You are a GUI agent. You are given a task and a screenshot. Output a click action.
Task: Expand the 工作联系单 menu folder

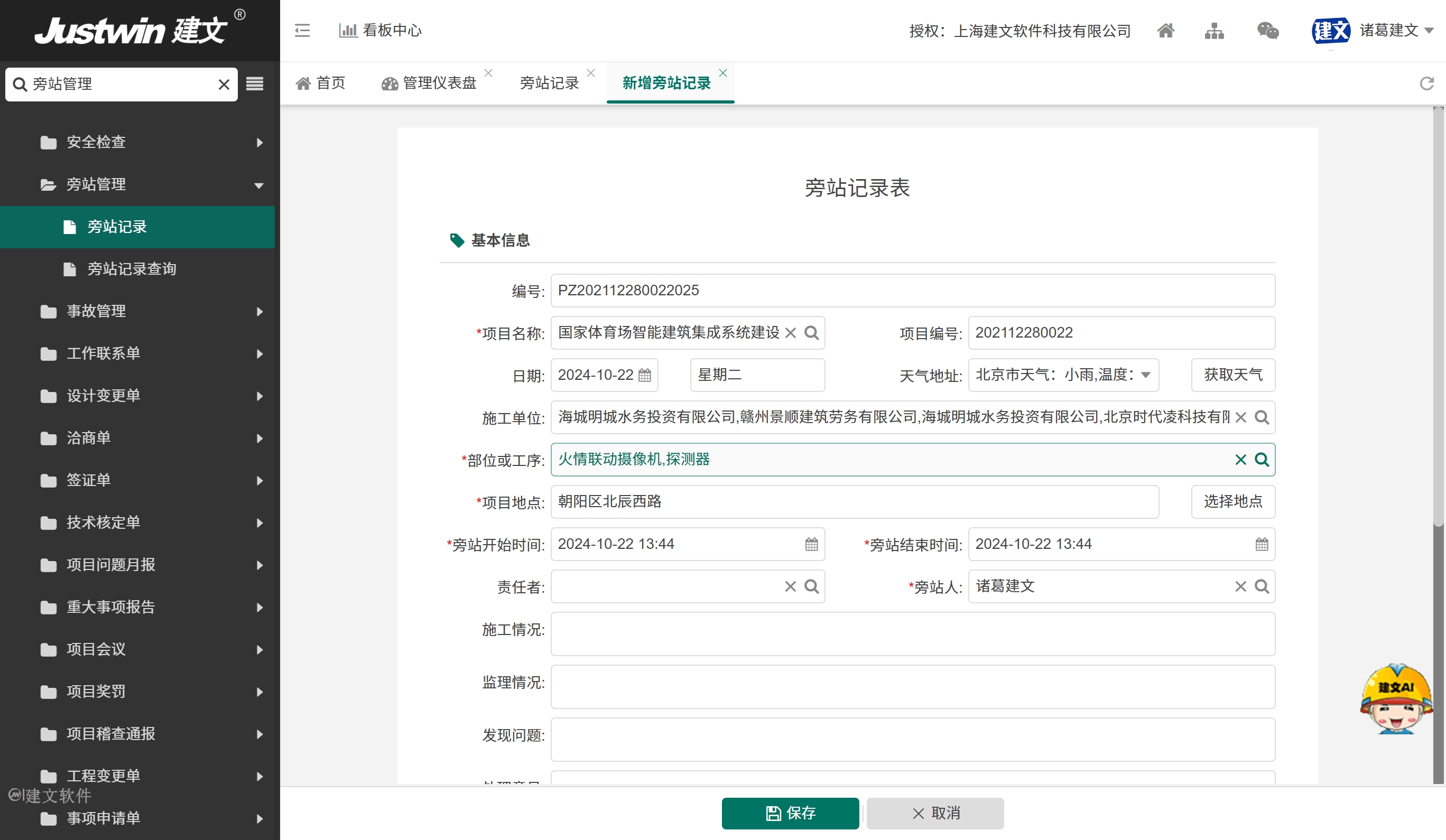[x=138, y=353]
